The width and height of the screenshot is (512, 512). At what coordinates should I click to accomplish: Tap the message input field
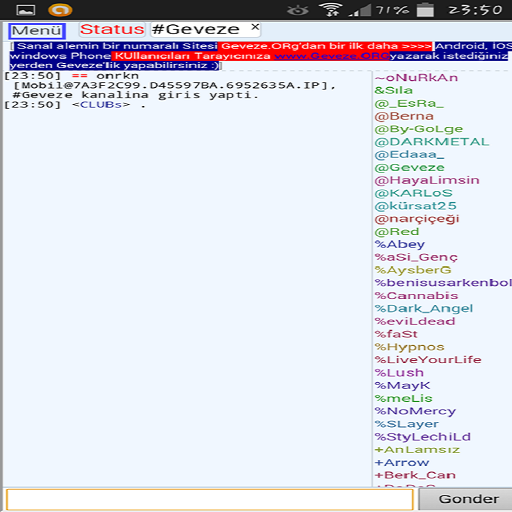tap(210, 499)
